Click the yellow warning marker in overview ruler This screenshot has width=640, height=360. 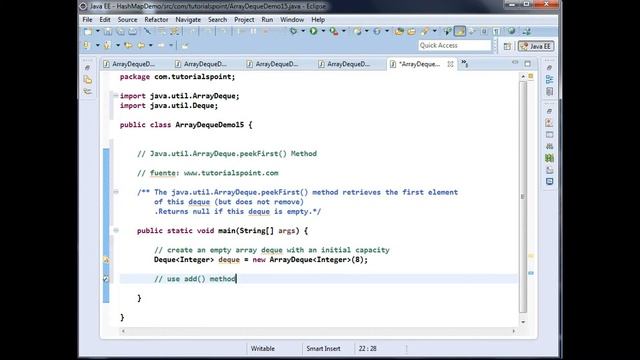pyautogui.click(x=531, y=256)
